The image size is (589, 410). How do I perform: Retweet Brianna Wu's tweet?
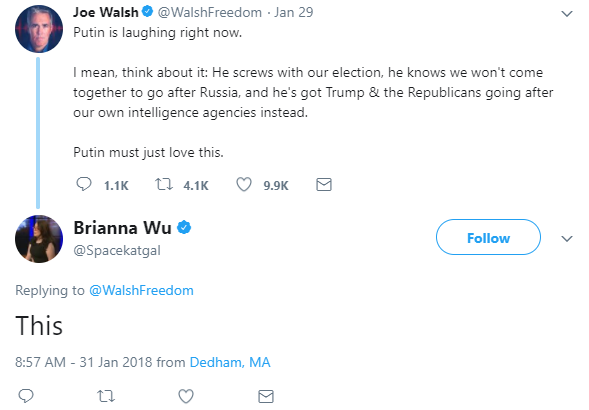[106, 396]
